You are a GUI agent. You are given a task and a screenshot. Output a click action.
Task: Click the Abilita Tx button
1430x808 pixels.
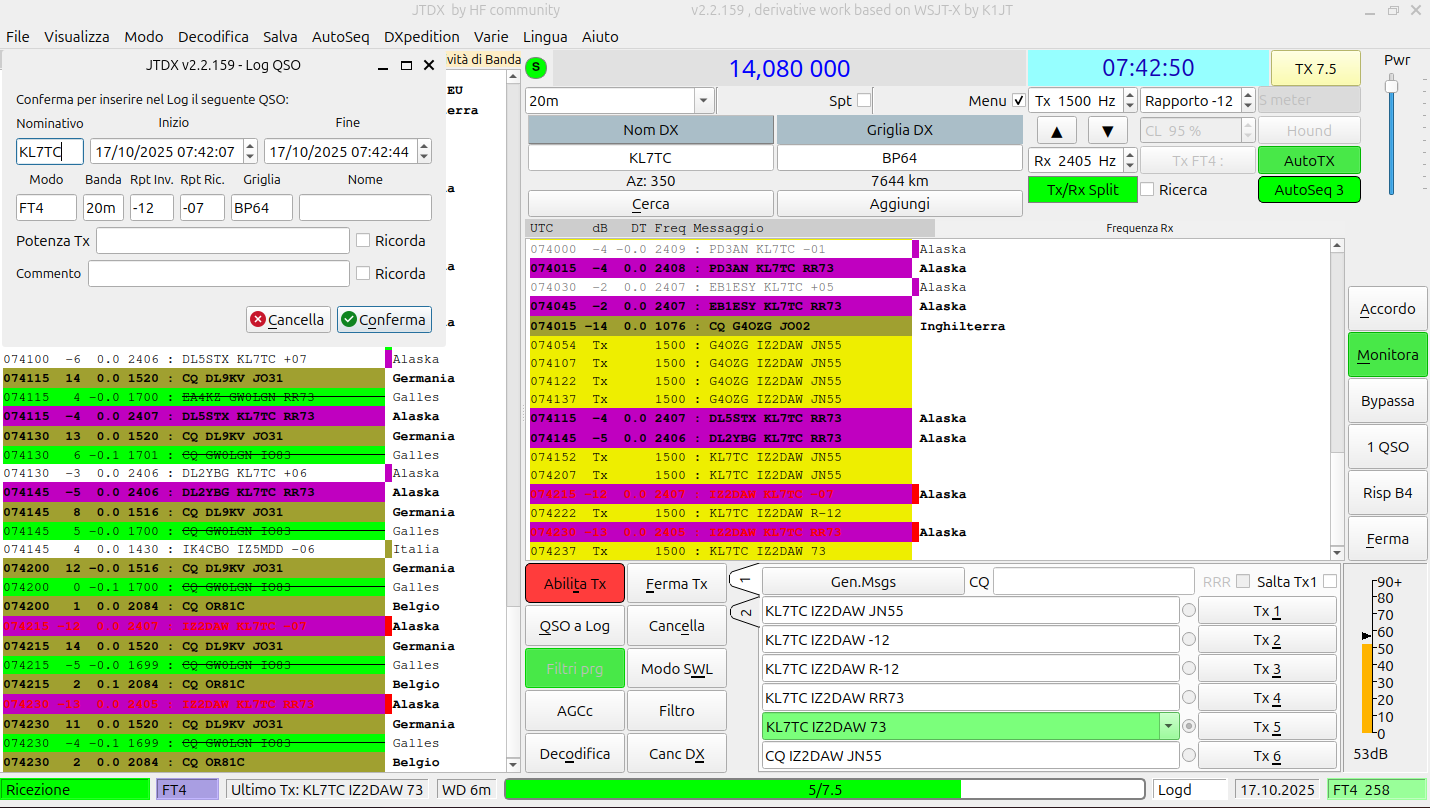[x=575, y=583]
